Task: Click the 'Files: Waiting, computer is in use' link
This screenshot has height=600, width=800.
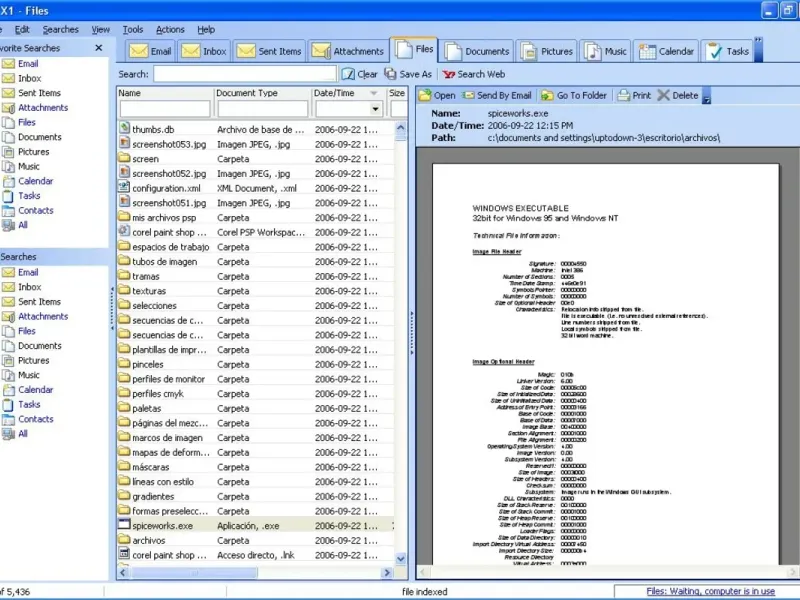Action: pos(710,591)
